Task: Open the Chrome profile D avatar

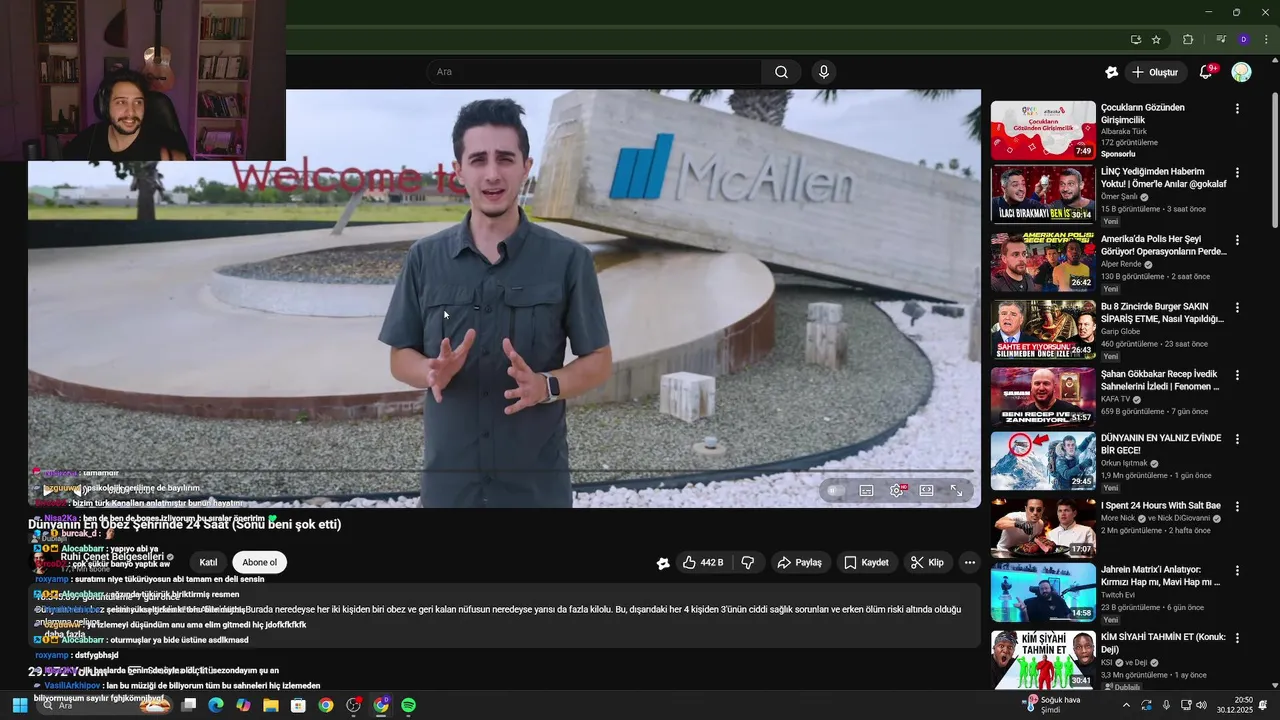Action: tap(1243, 40)
